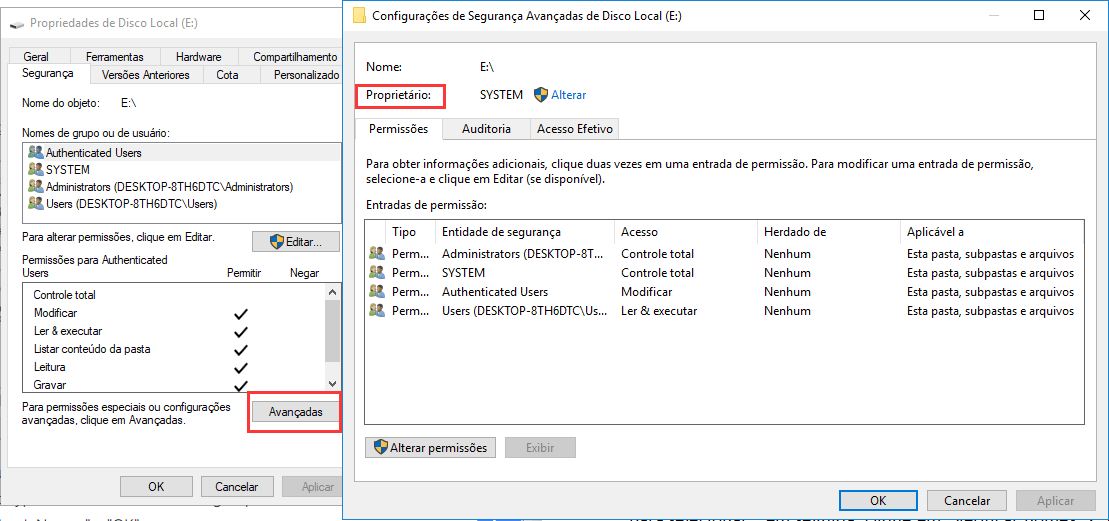This screenshot has height=521, width=1109.
Task: Click the Users group icon in names list
Action: [x=36, y=204]
